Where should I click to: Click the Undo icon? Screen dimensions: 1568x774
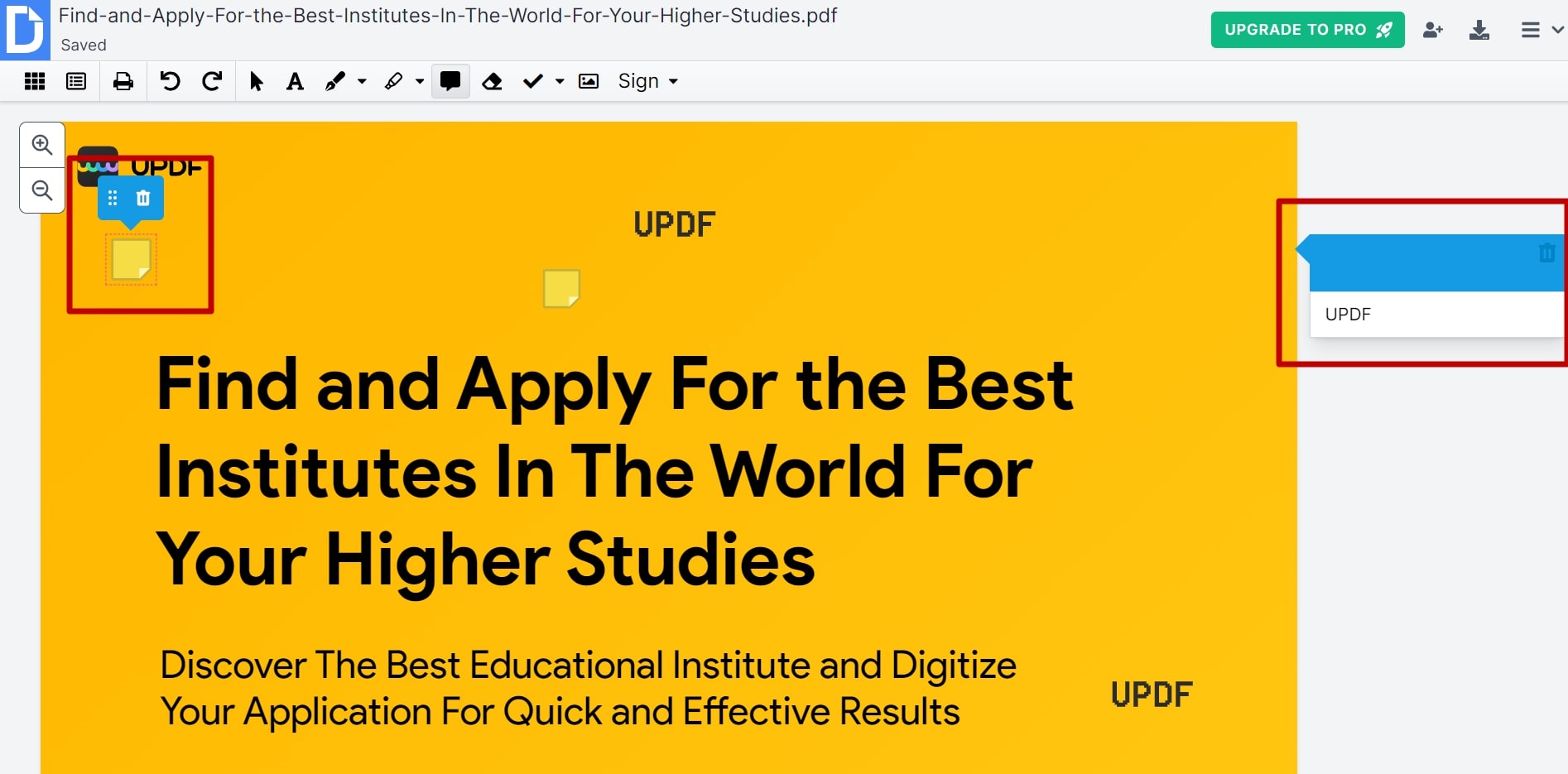(170, 80)
